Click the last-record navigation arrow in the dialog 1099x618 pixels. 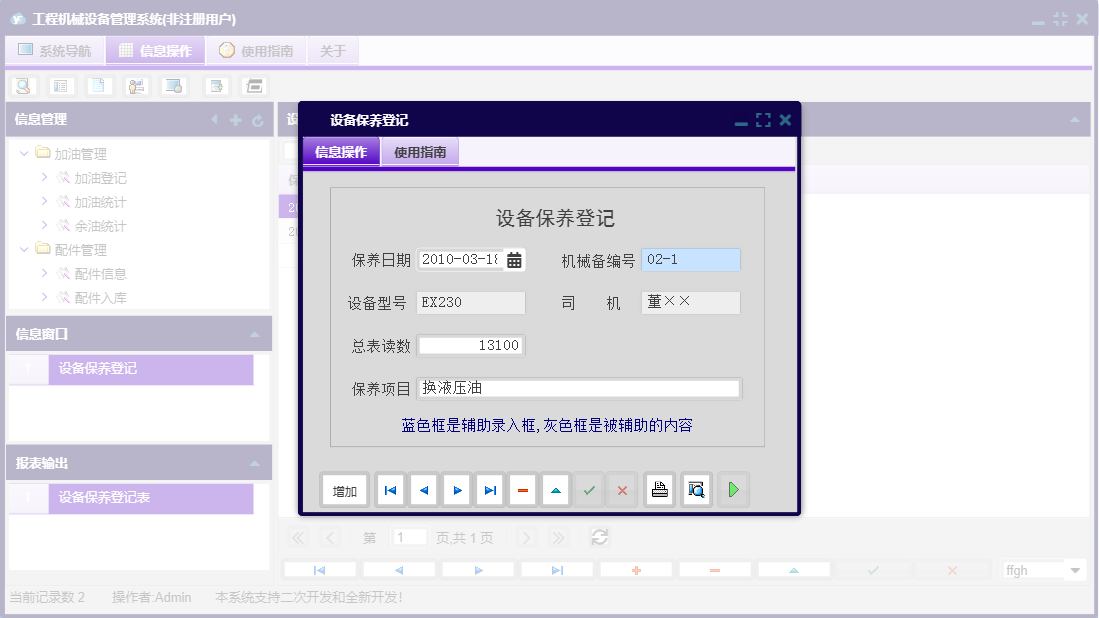489,489
